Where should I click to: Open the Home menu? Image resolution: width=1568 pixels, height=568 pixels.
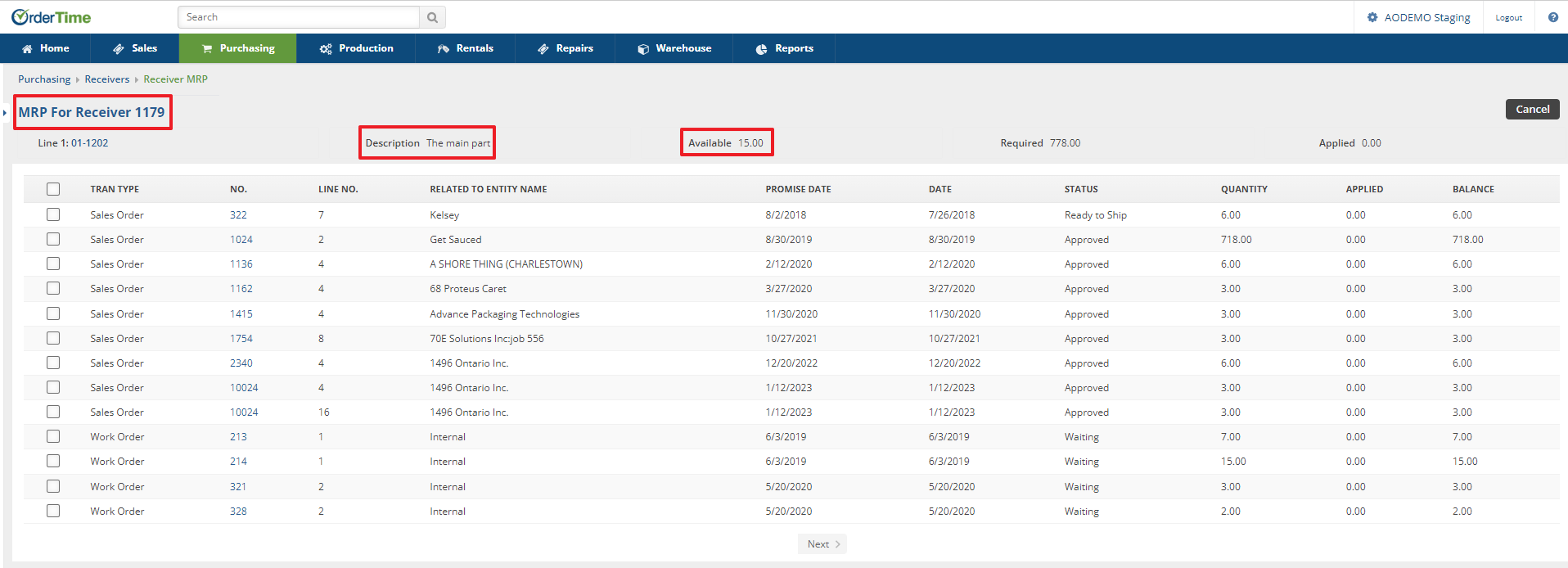(x=45, y=48)
